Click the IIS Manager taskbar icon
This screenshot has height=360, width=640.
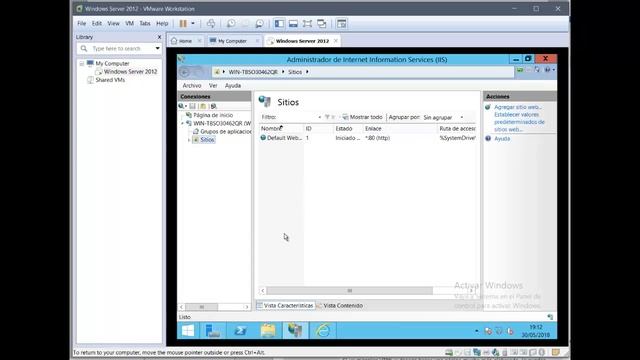295,331
